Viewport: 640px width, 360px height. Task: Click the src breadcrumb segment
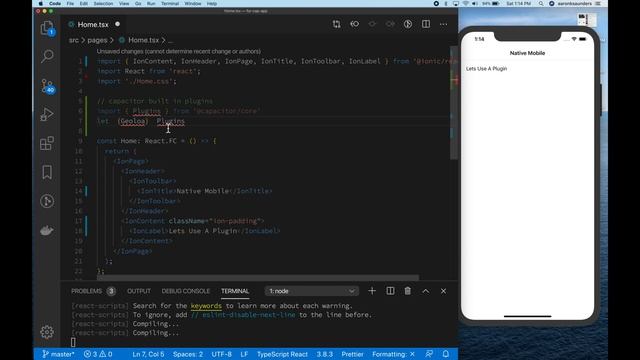73,40
